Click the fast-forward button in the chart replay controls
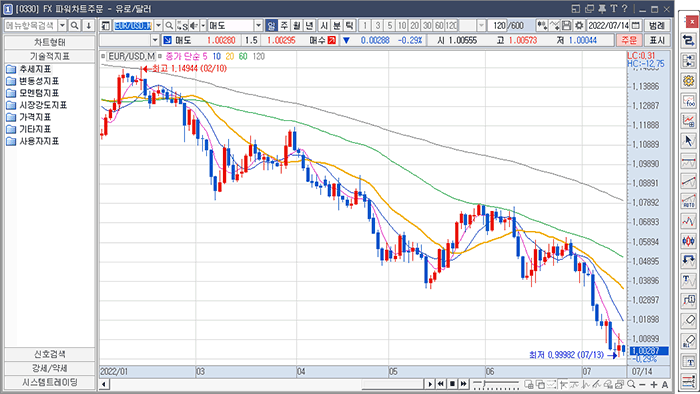Image resolution: width=700 pixels, height=394 pixels. [x=463, y=384]
